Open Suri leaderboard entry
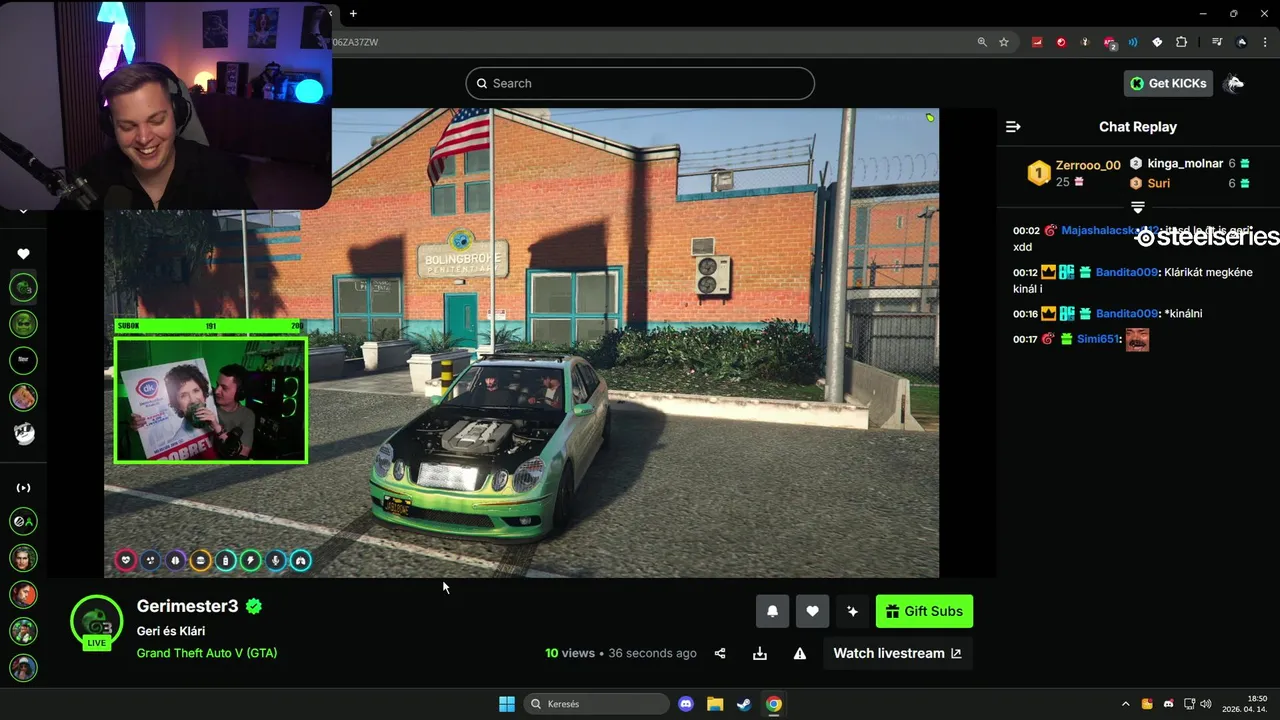 (x=1159, y=183)
